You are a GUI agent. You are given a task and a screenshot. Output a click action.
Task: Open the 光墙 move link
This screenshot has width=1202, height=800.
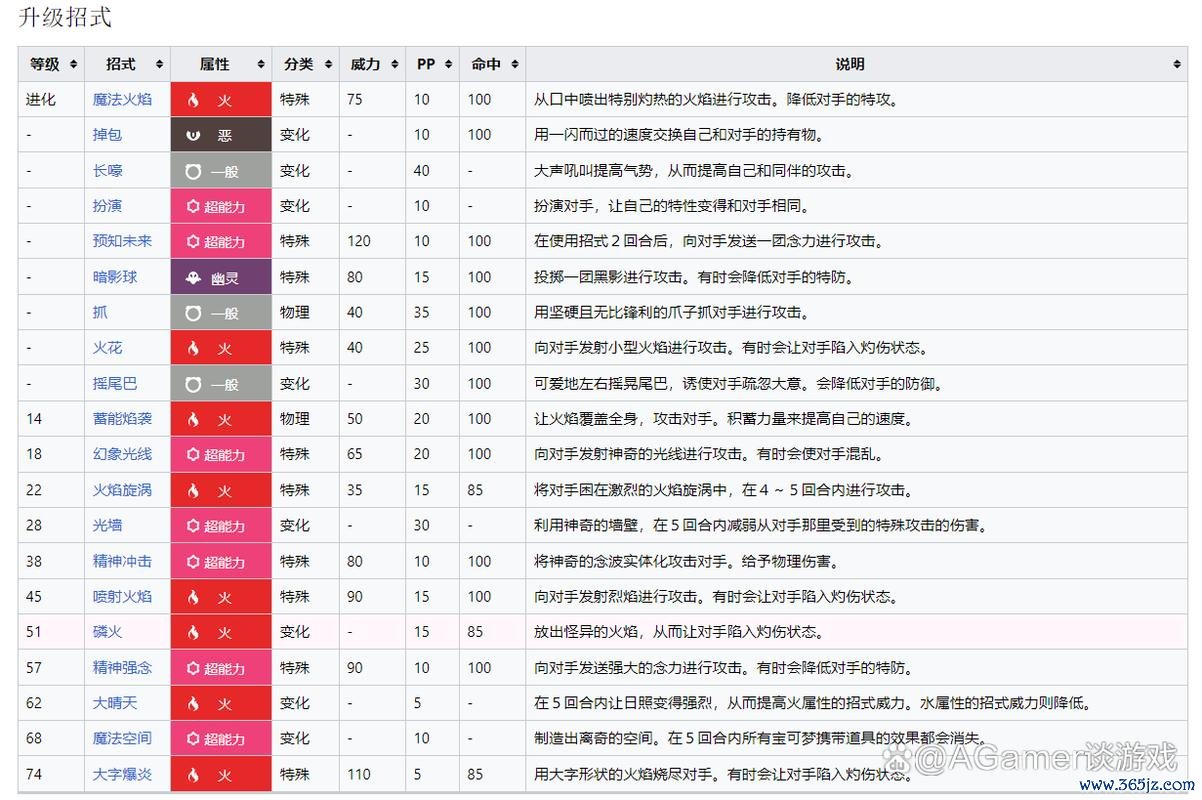tap(107, 525)
